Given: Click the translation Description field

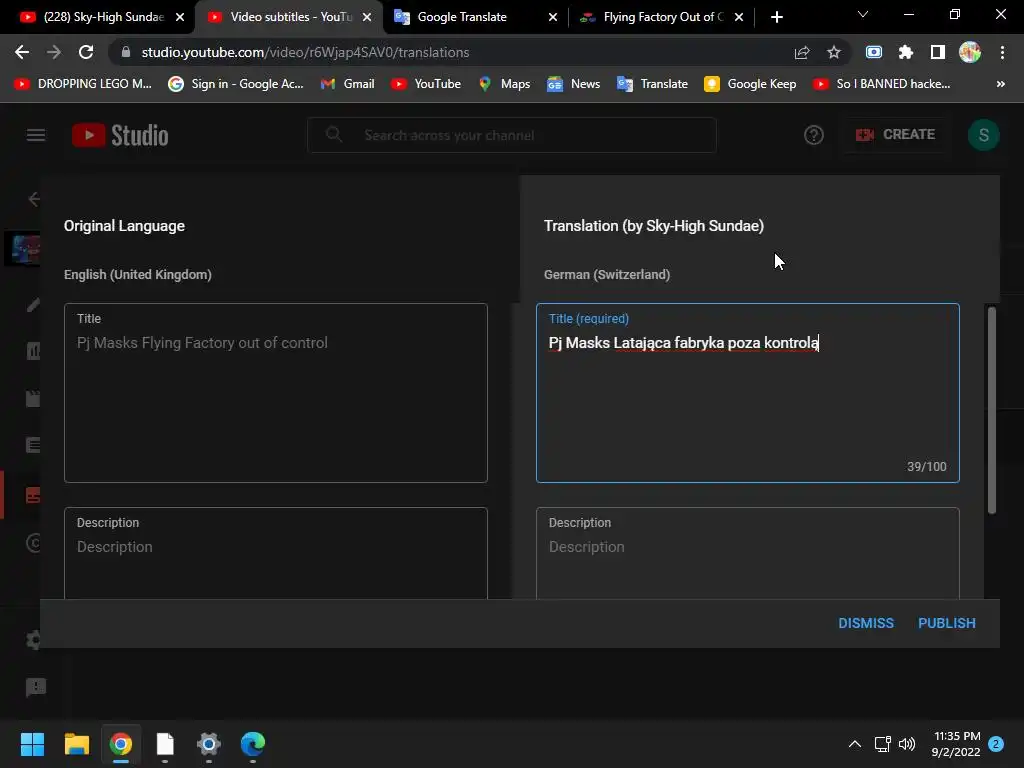Looking at the screenshot, I should (x=747, y=553).
